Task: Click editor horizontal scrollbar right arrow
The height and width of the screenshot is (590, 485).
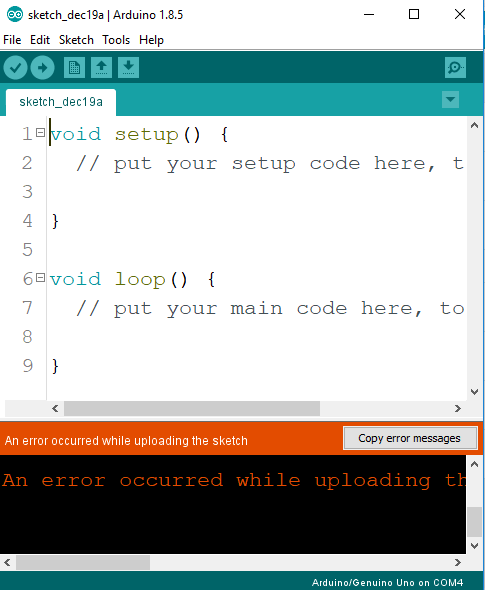Action: pyautogui.click(x=458, y=409)
